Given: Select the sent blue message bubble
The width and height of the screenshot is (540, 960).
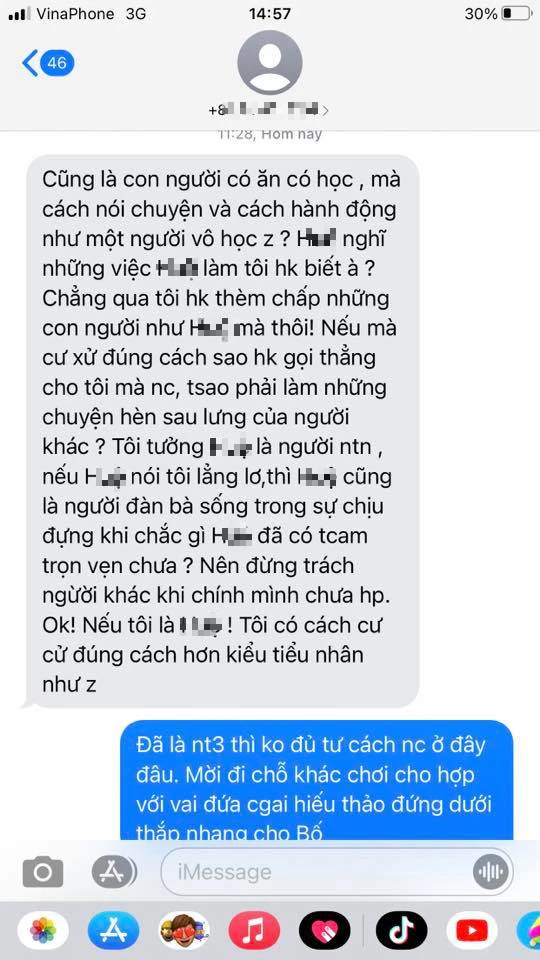Looking at the screenshot, I should point(316,780).
